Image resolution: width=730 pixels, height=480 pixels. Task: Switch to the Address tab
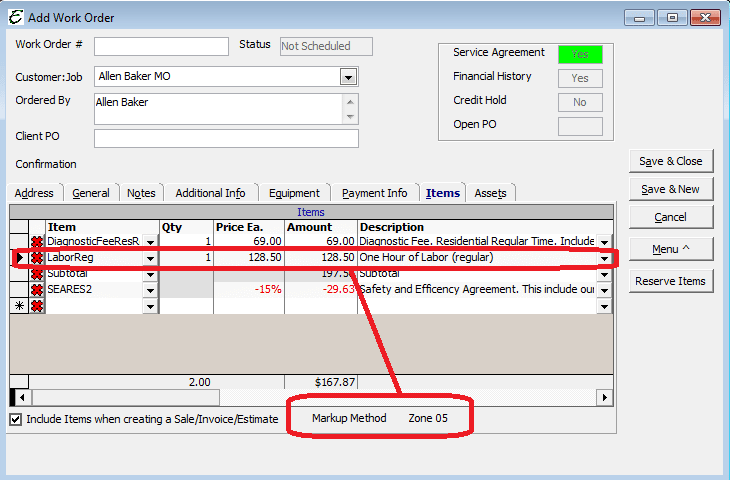[x=34, y=193]
